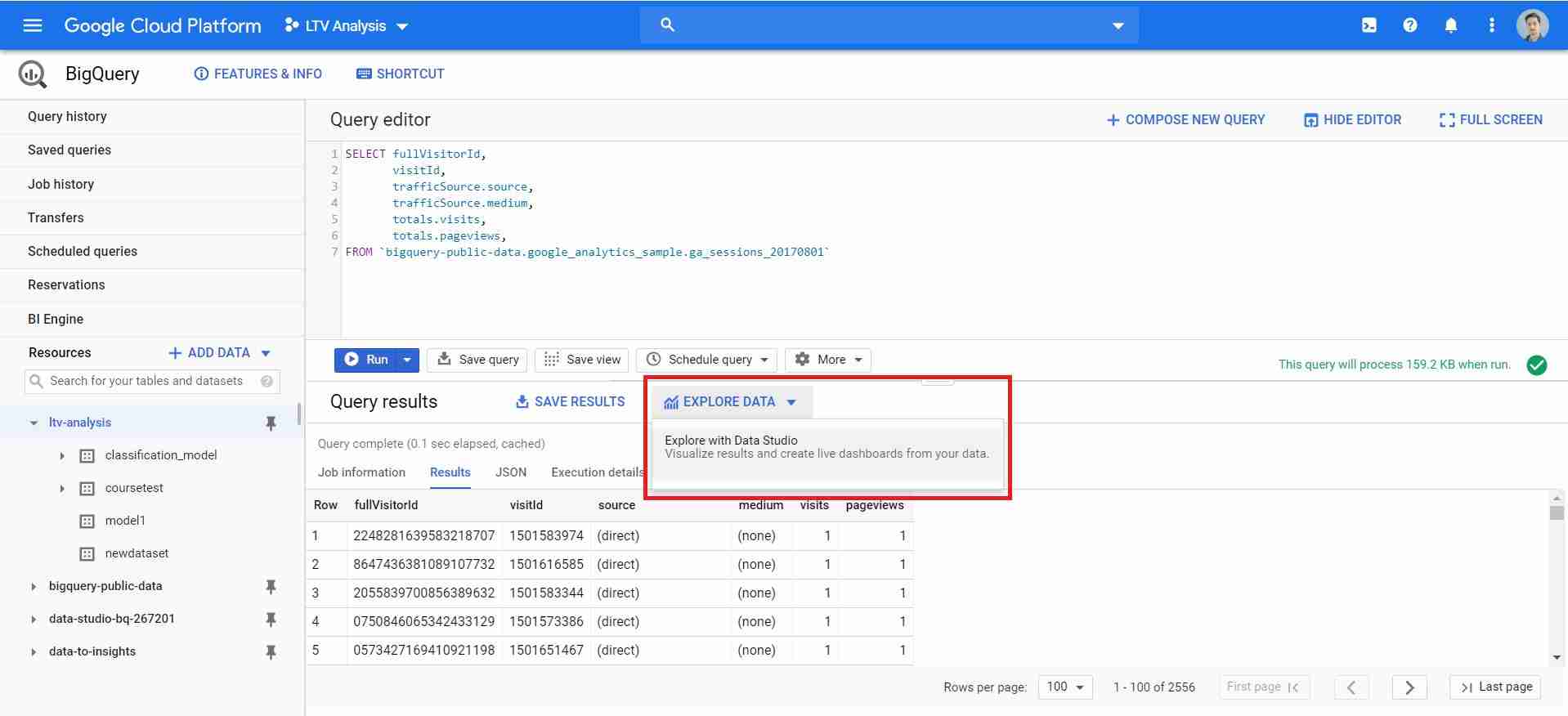Viewport: 1568px width, 716px height.
Task: Click the search magnifier icon
Action: point(667,25)
